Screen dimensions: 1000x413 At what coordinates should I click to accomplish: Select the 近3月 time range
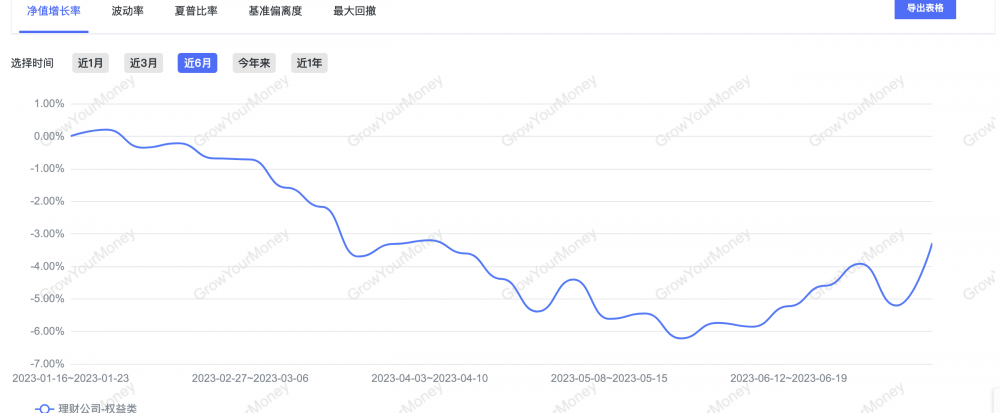coord(143,63)
